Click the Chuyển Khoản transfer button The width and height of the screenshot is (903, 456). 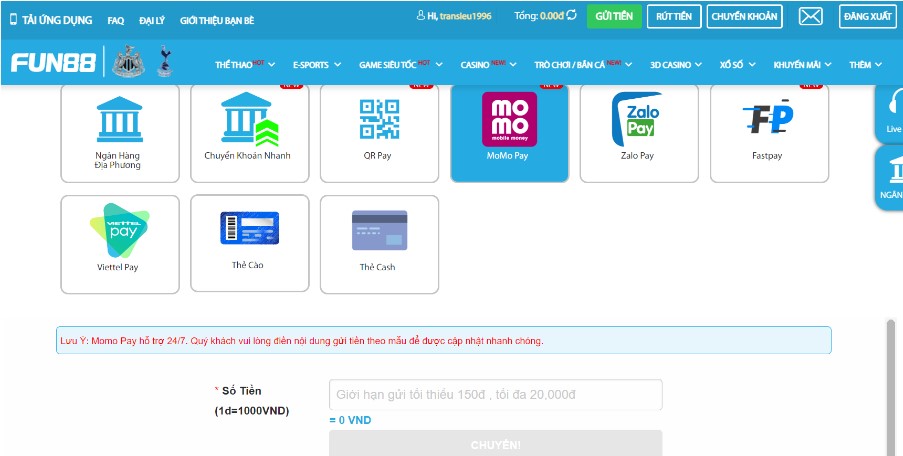coord(745,16)
